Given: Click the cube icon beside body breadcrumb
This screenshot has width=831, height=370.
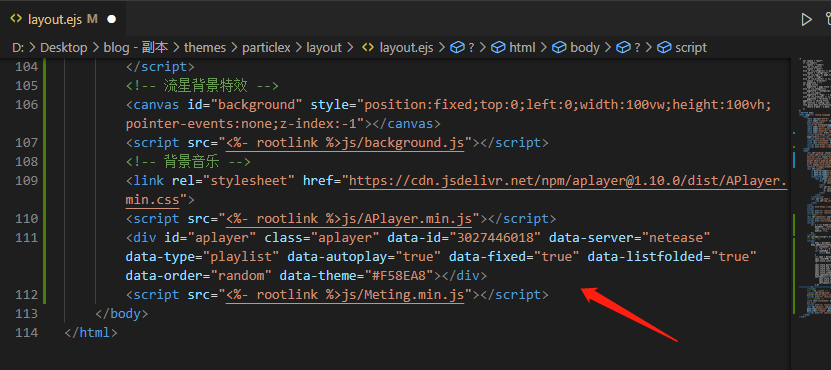Looking at the screenshot, I should click(x=559, y=48).
